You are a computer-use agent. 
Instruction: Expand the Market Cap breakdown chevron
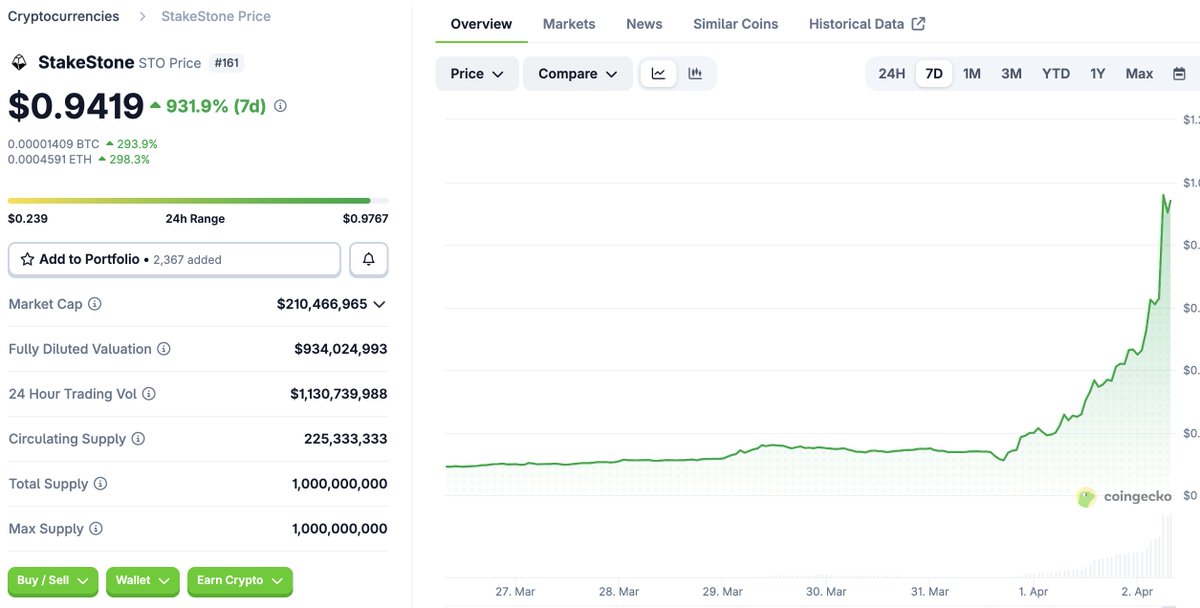click(x=380, y=304)
